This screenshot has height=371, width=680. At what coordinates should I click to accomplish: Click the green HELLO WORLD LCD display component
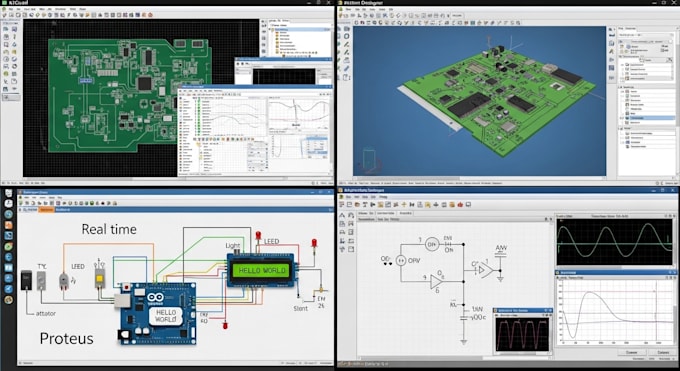pyautogui.click(x=262, y=270)
